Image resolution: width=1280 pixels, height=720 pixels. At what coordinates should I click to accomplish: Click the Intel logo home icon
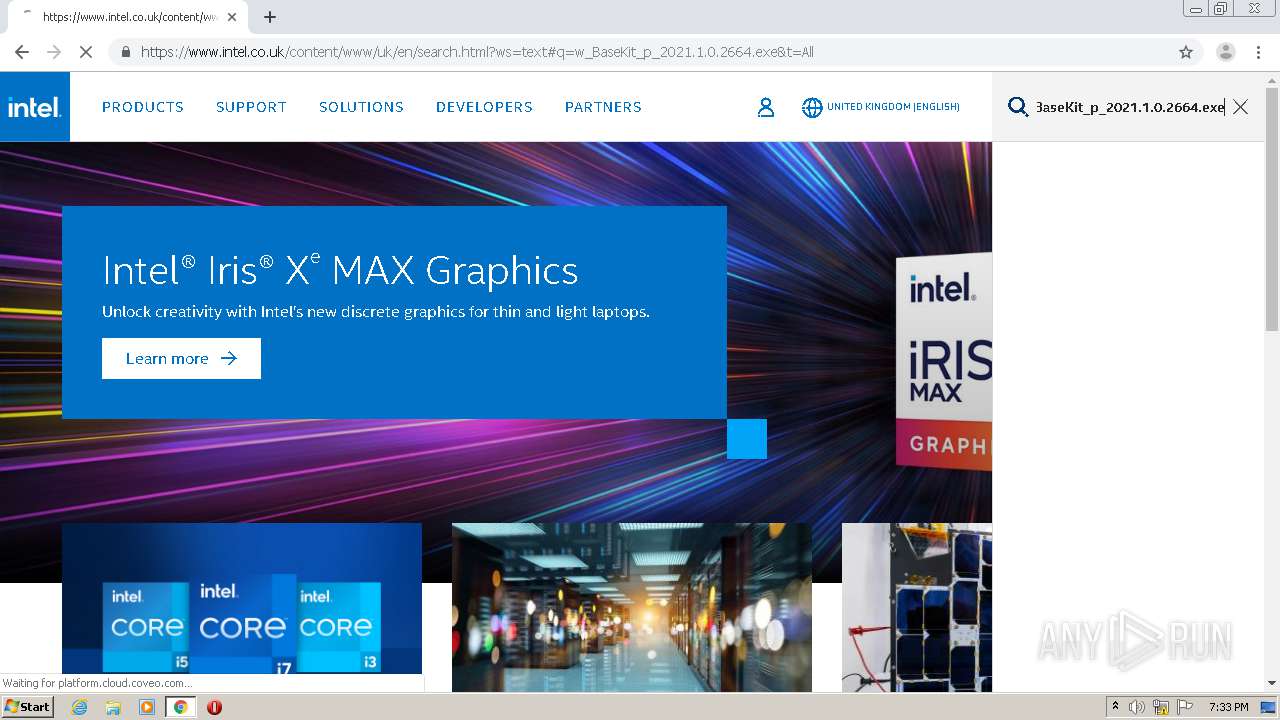[35, 107]
